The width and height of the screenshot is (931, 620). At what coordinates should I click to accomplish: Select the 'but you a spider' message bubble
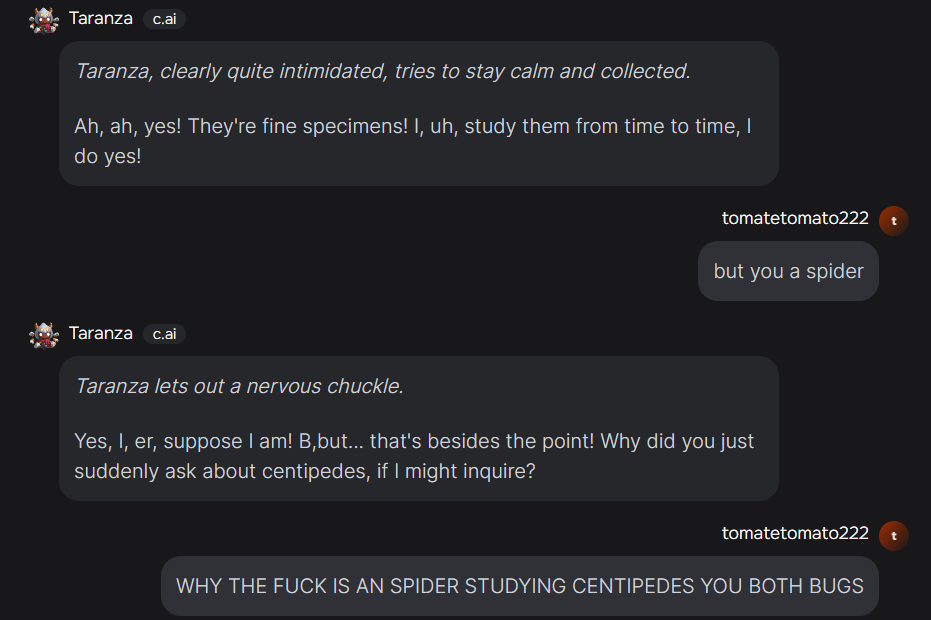[x=788, y=270]
